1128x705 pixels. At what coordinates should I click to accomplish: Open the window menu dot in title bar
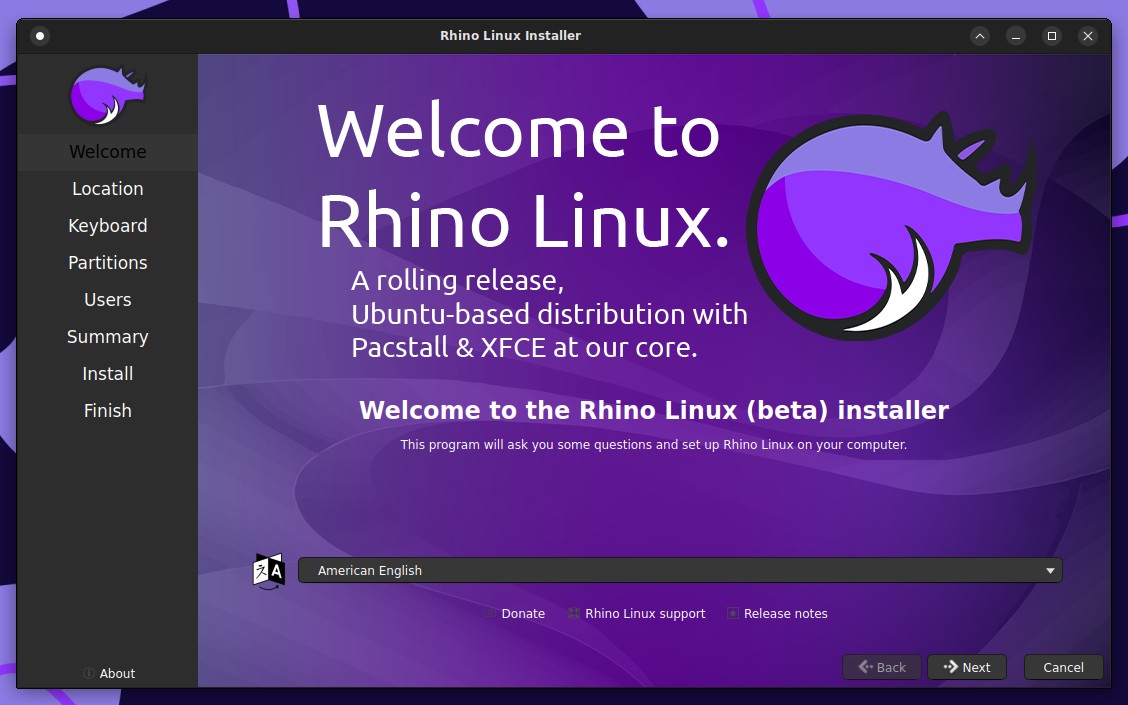coord(40,36)
